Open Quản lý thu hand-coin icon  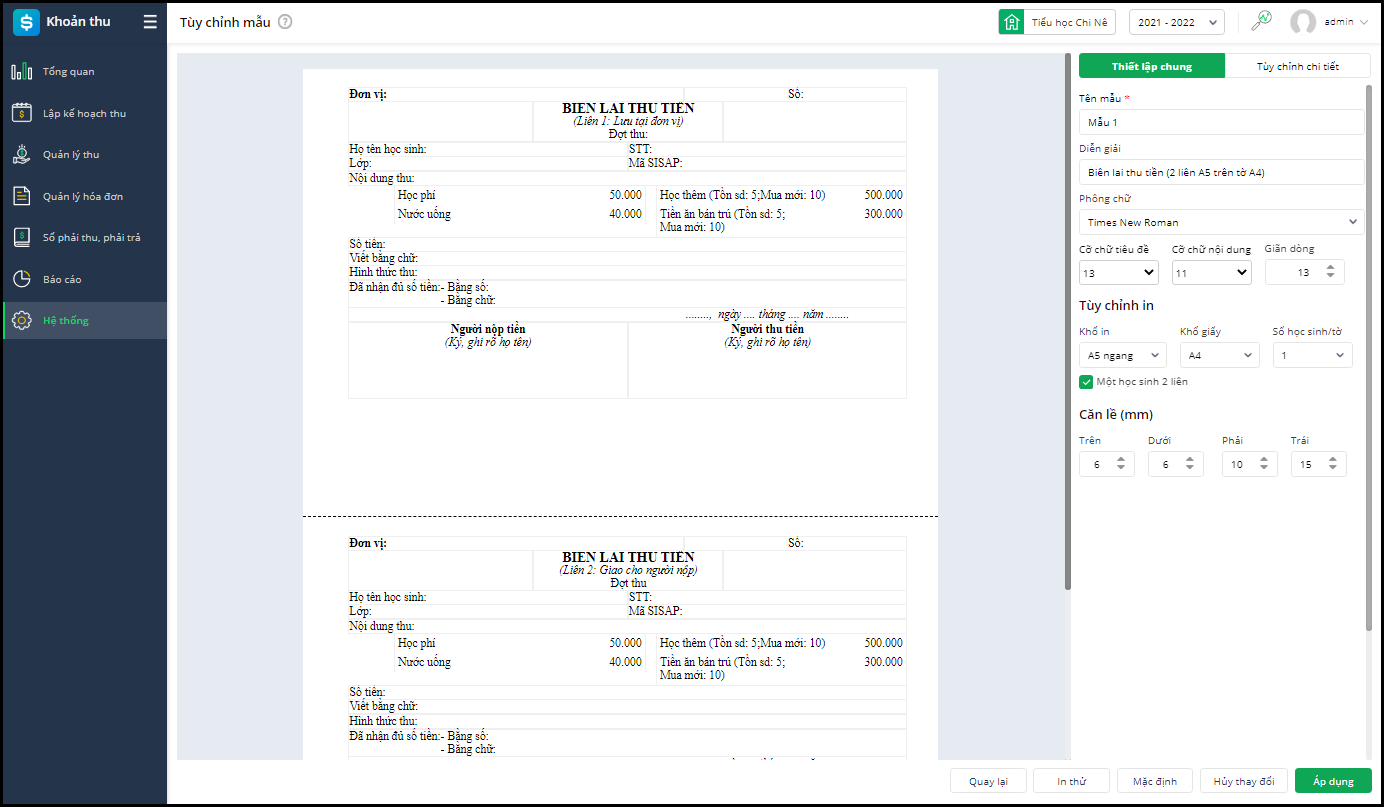pyautogui.click(x=22, y=155)
